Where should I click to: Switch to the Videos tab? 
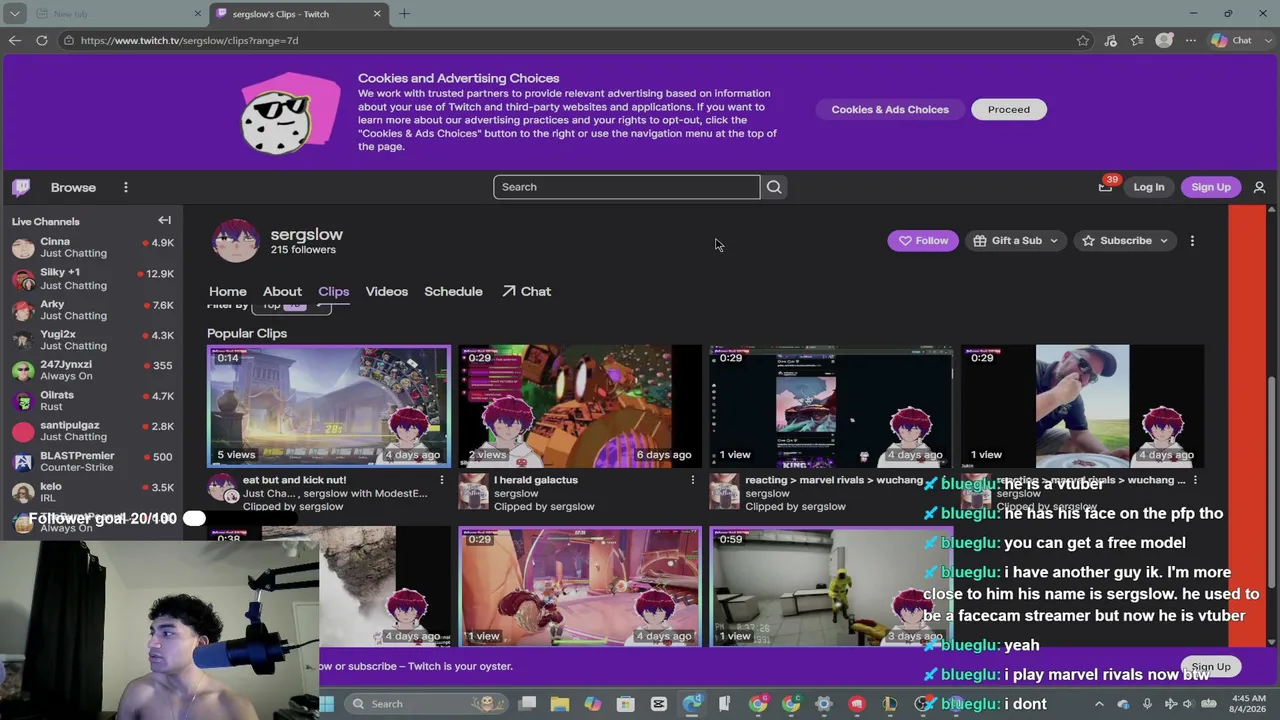(x=387, y=292)
